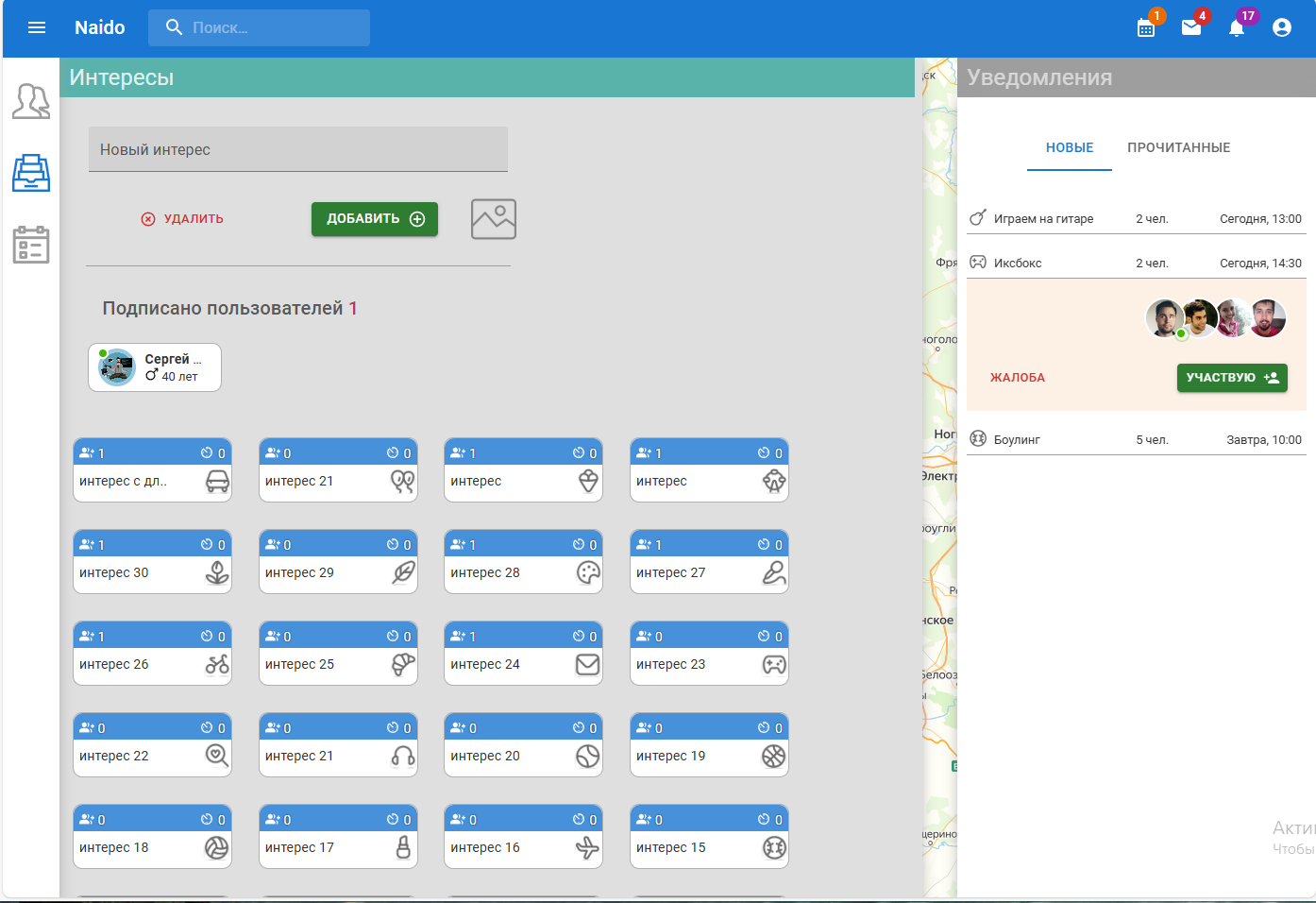Click the 'ЖАЛОБА' complaint link
Screen dimensions: 1316x903
click(1018, 378)
